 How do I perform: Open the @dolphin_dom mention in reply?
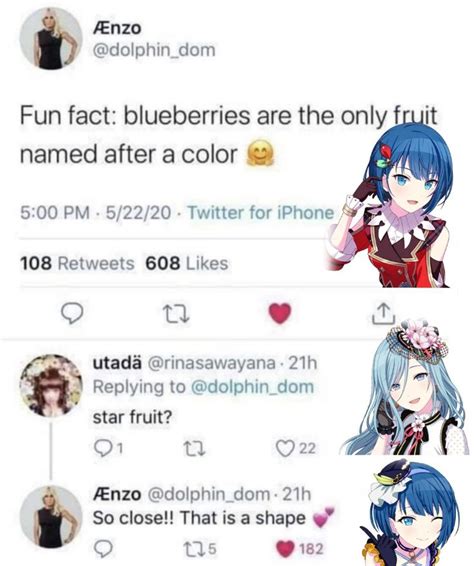point(252,387)
